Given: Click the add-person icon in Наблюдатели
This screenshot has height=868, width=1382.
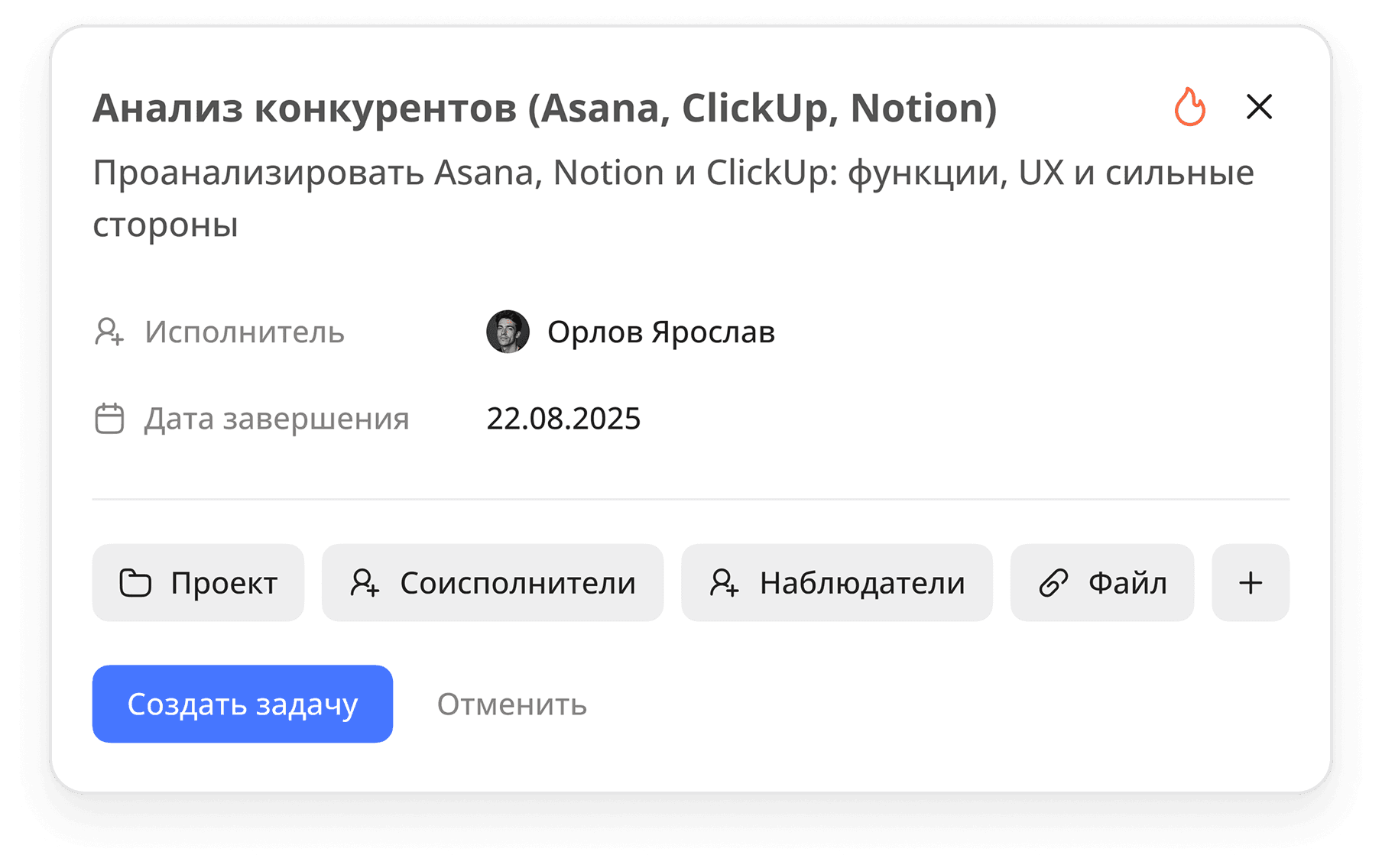Looking at the screenshot, I should pos(724,582).
